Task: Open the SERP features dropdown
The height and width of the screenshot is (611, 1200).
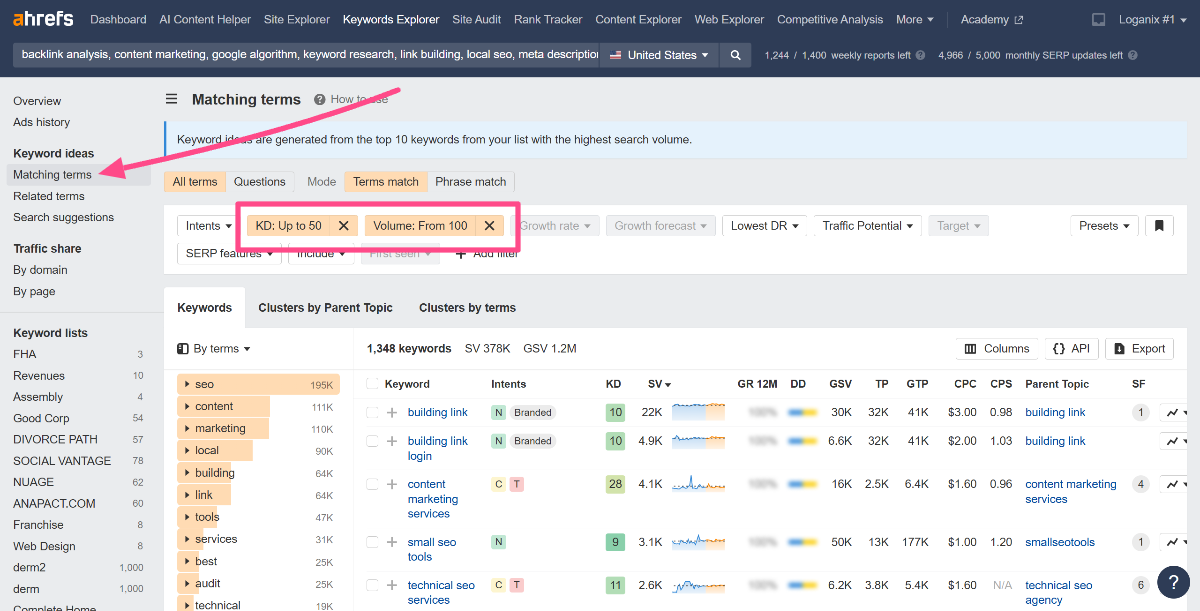Action: pyautogui.click(x=230, y=254)
